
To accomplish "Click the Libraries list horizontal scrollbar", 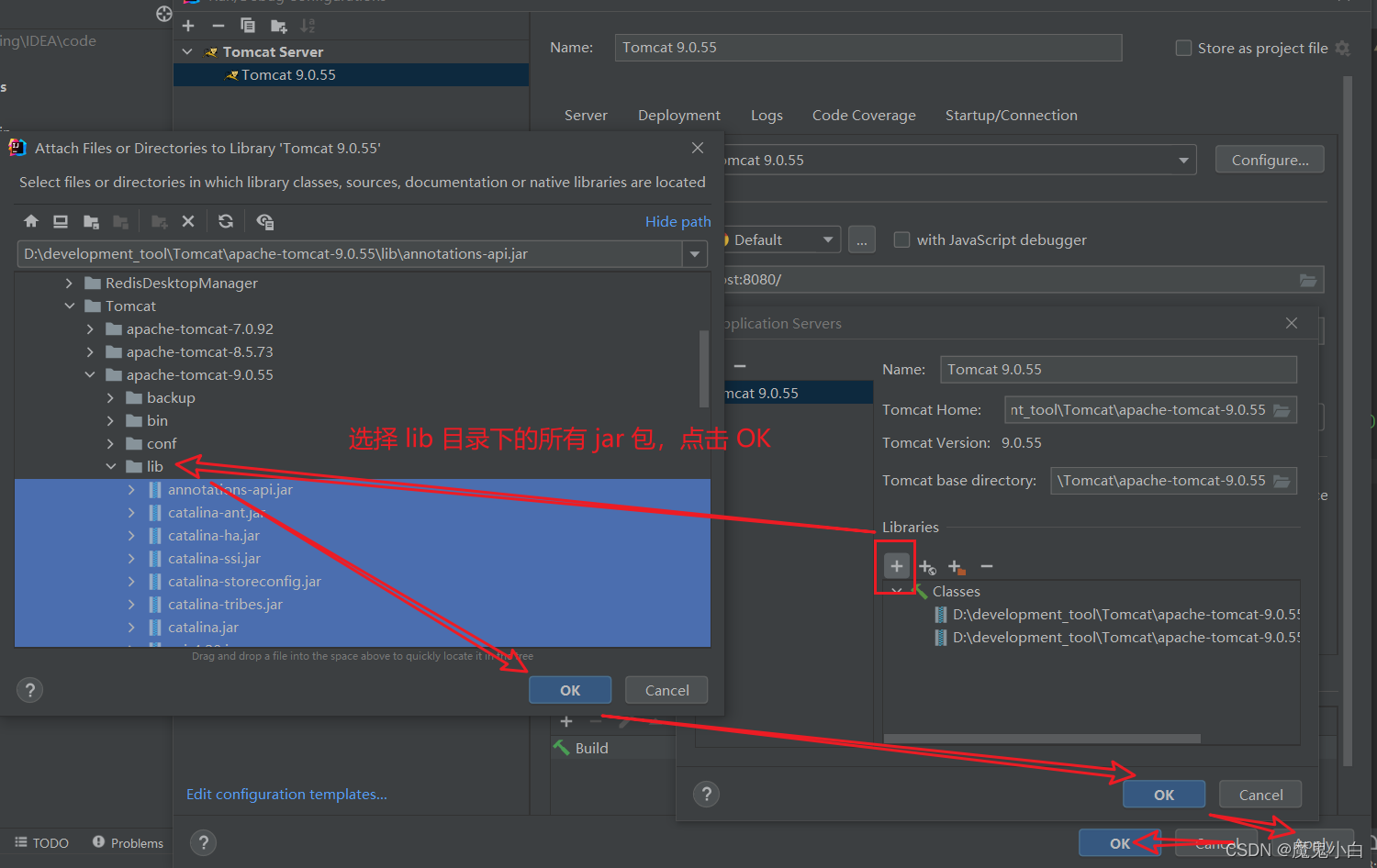I will pos(1042,739).
